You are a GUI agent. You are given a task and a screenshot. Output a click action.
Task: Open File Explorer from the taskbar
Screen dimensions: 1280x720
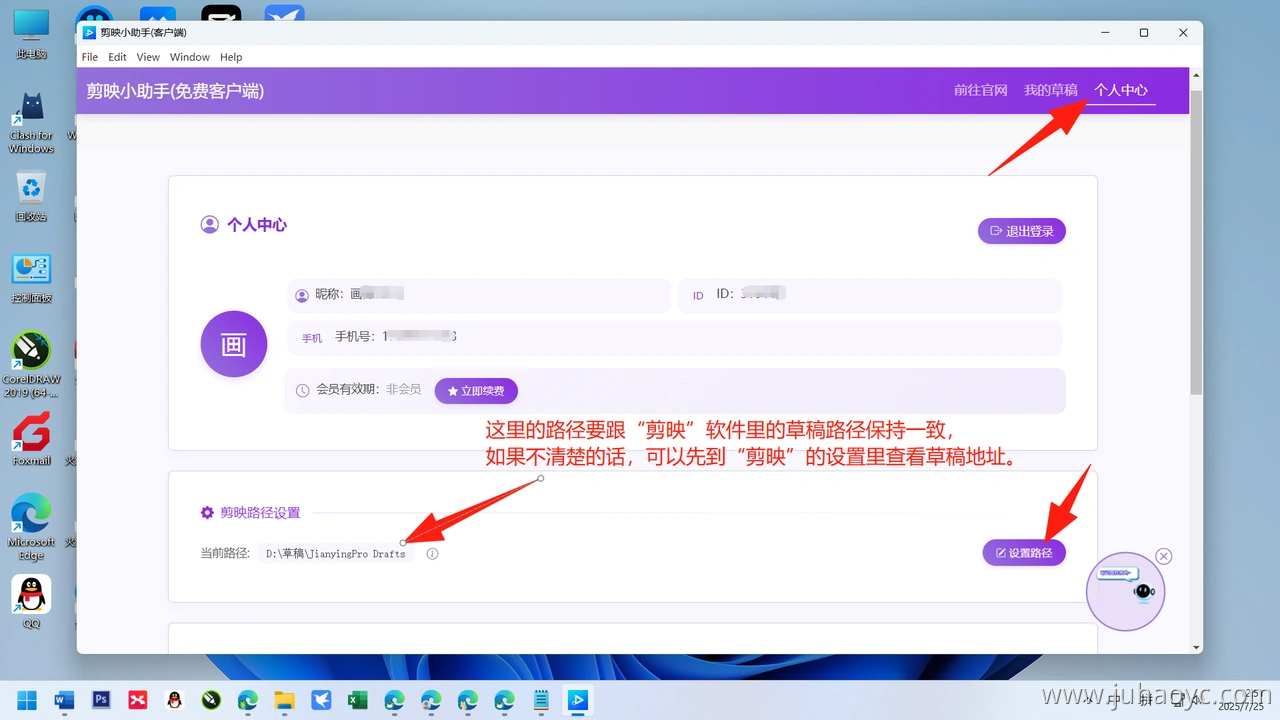coord(285,700)
